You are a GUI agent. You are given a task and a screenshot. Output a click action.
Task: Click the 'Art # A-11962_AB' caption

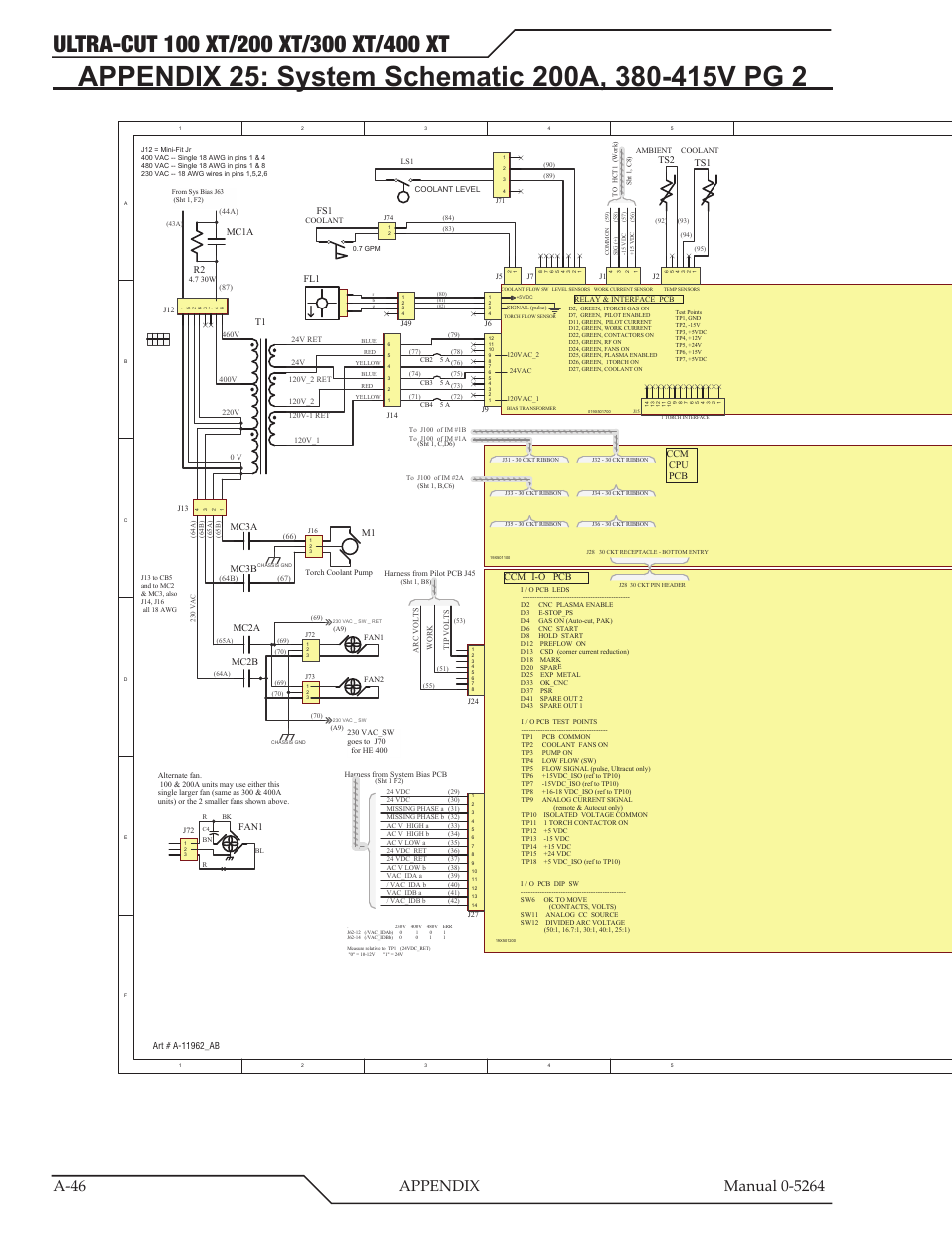tap(186, 1046)
